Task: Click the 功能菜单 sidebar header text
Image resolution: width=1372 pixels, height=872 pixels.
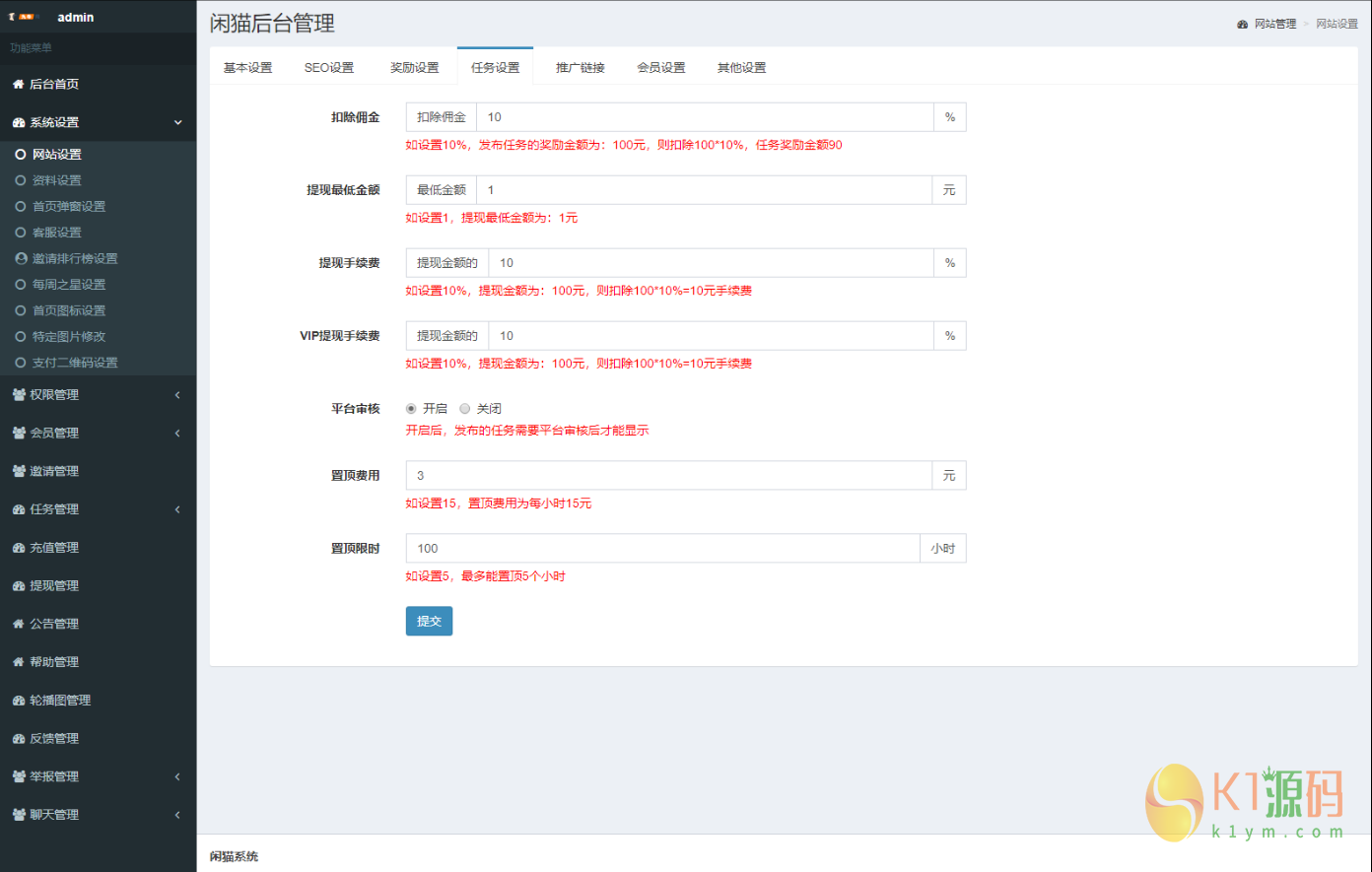Action: [32, 48]
